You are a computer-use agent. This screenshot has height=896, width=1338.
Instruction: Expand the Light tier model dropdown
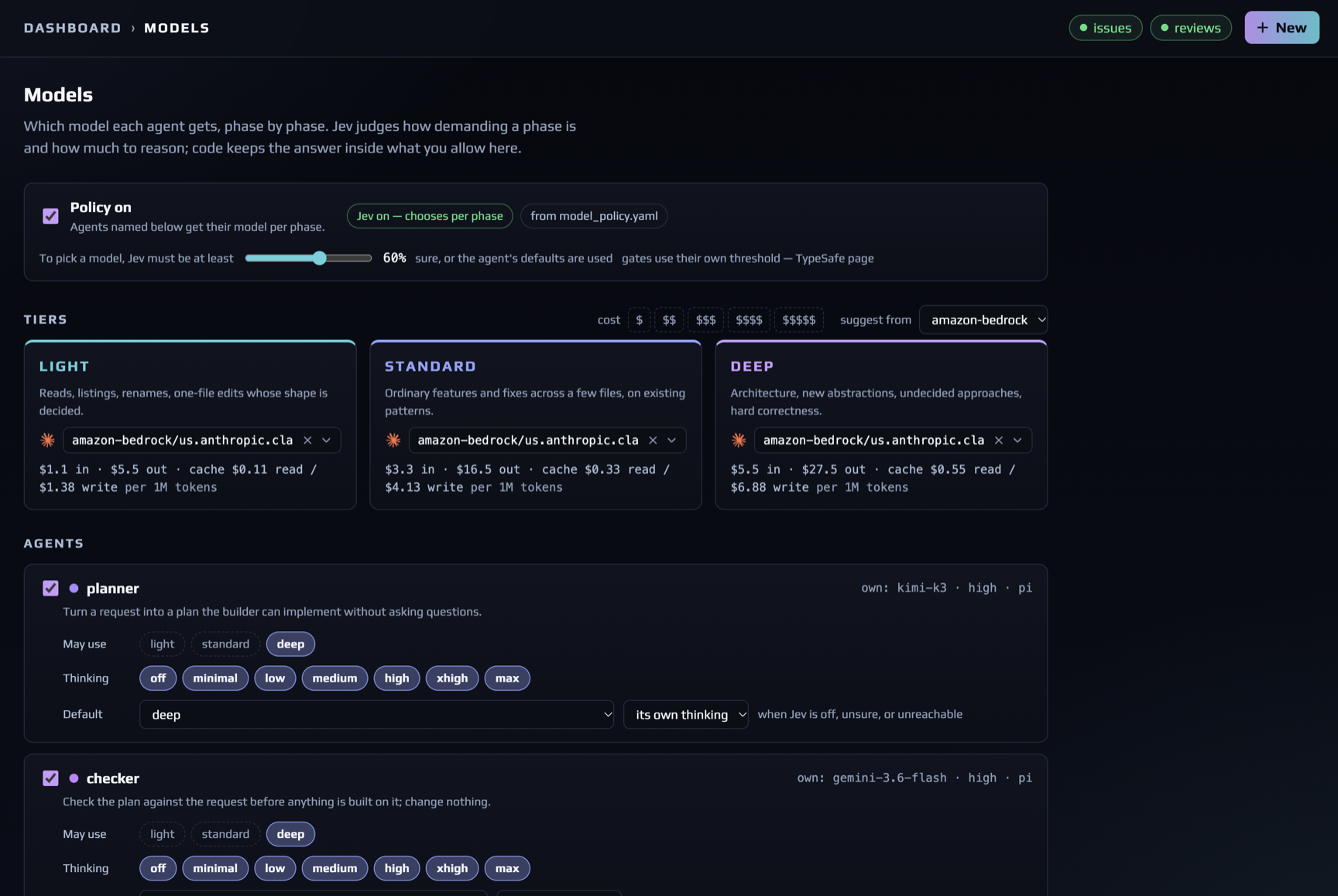pyautogui.click(x=327, y=440)
